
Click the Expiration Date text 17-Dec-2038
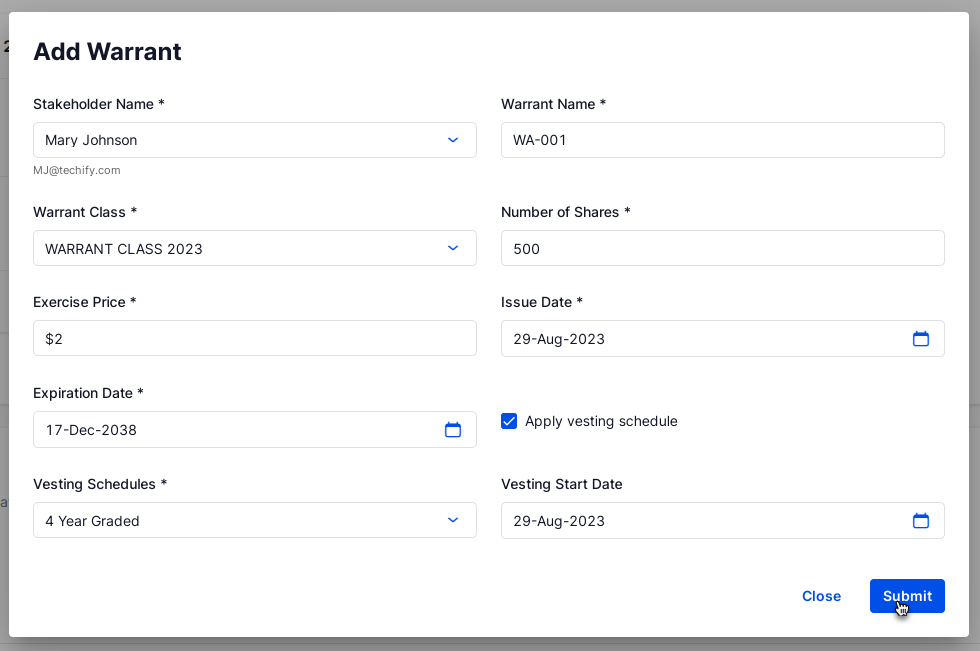tap(91, 430)
